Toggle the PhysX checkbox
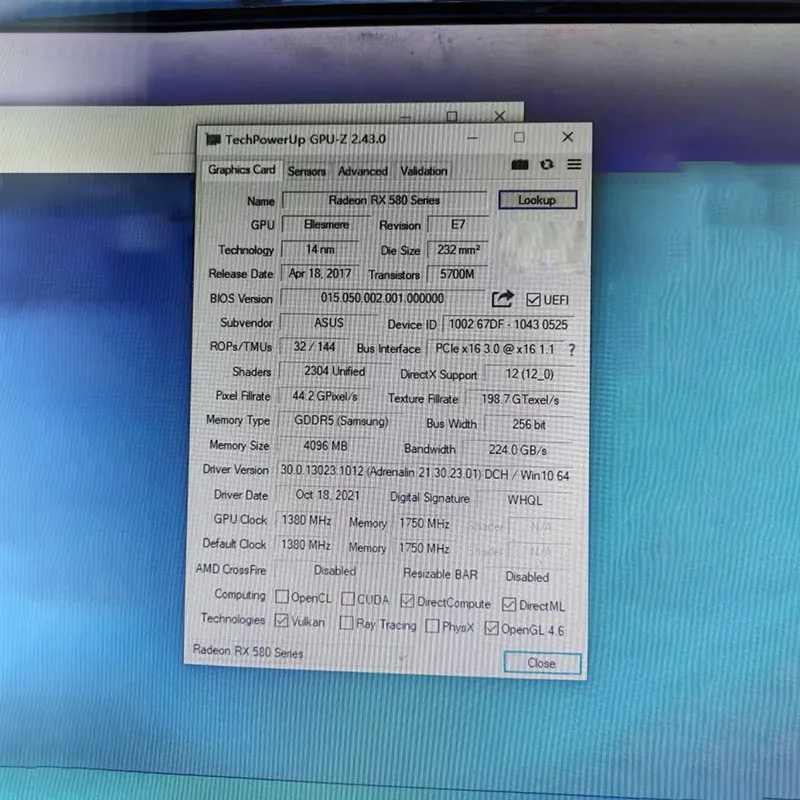 pyautogui.click(x=432, y=626)
